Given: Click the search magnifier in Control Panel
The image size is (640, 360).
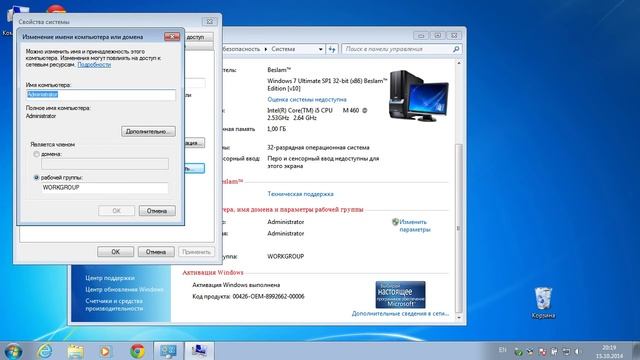Looking at the screenshot, I should coord(456,49).
